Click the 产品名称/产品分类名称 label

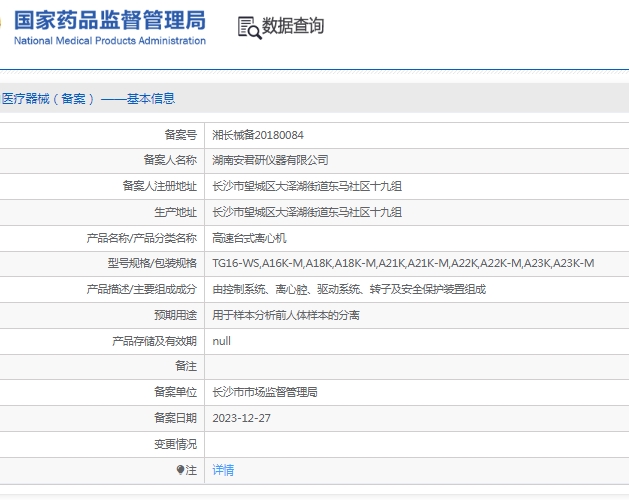(x=142, y=238)
